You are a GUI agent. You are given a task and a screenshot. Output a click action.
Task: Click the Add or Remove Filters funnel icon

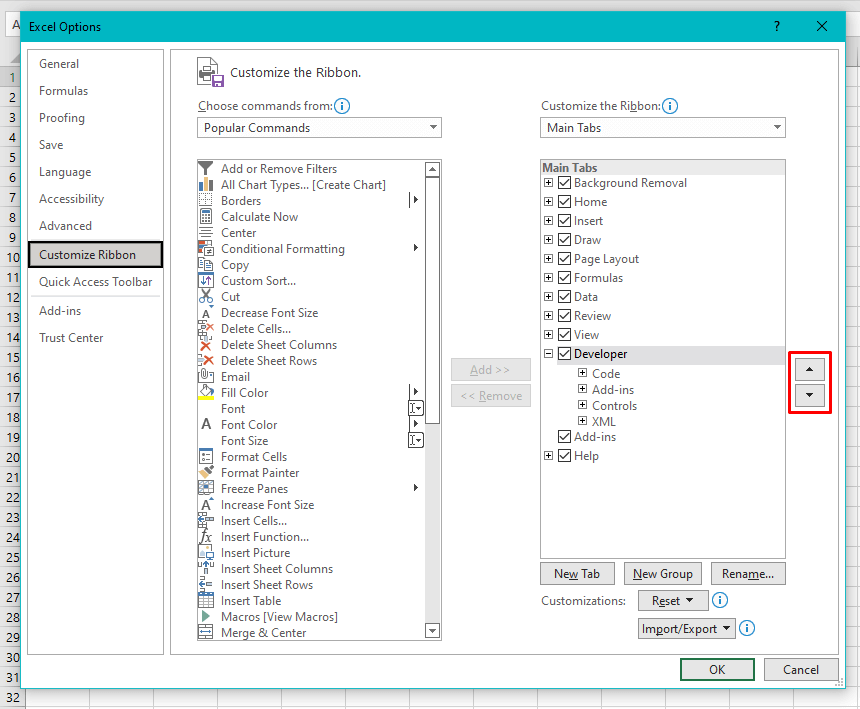pos(206,169)
